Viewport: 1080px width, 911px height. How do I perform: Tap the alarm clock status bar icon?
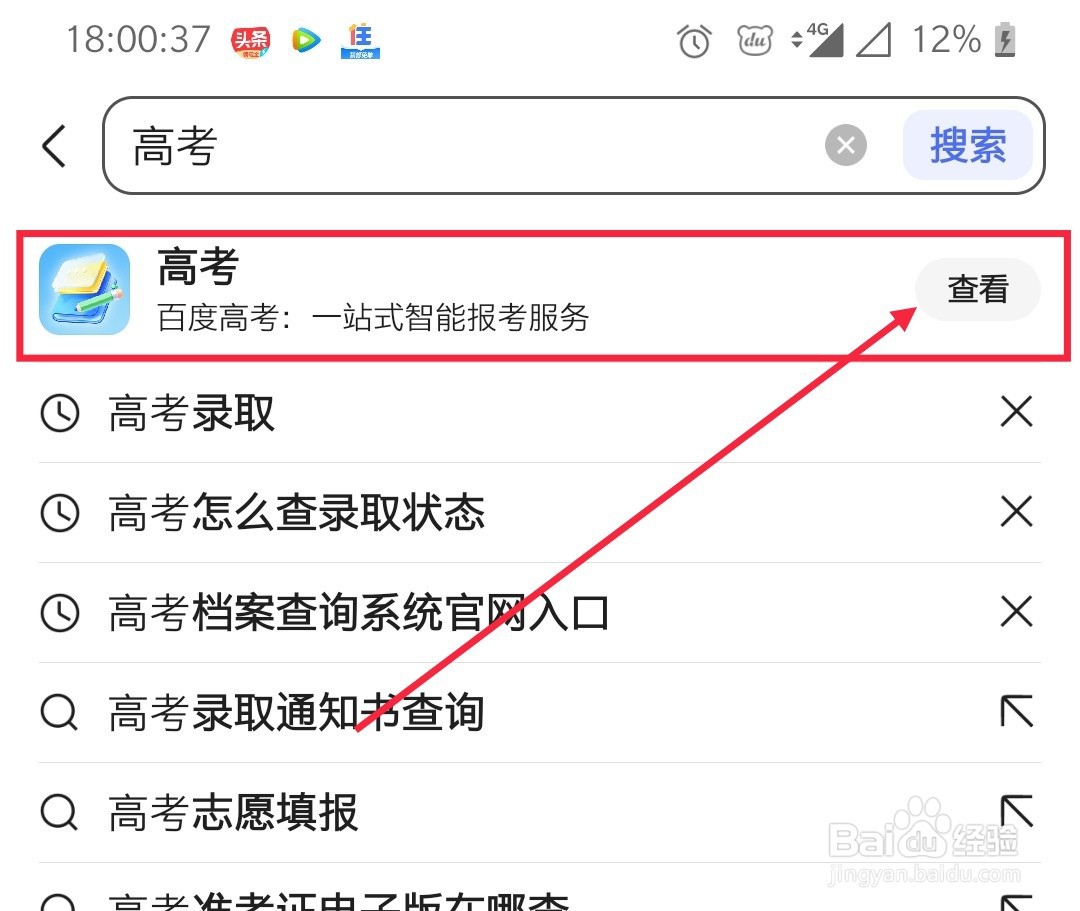694,41
